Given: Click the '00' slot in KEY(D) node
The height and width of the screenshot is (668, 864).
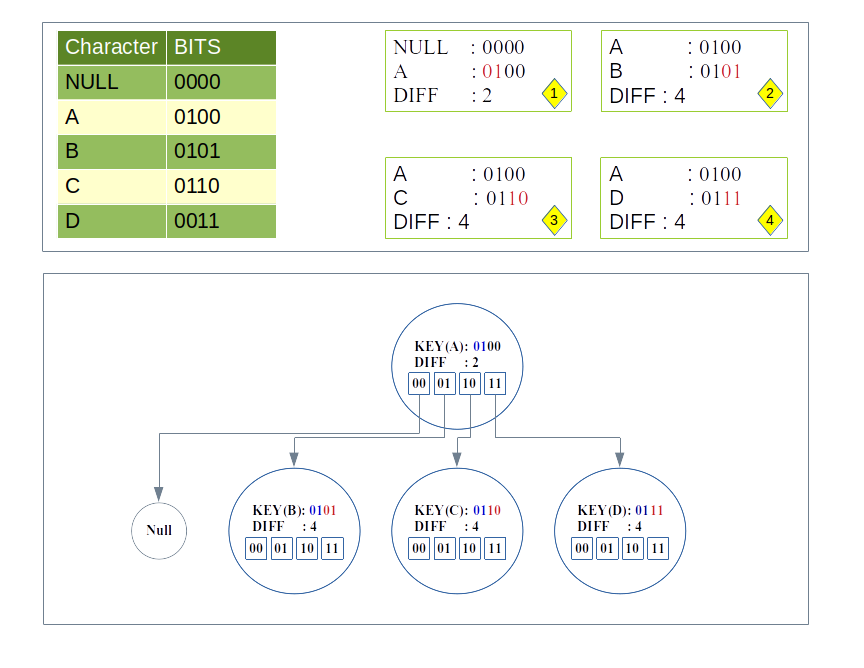Looking at the screenshot, I should coord(582,548).
